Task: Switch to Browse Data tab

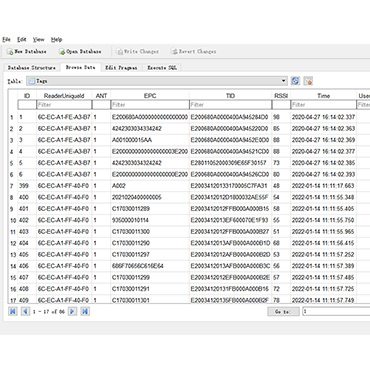Action: (x=80, y=67)
